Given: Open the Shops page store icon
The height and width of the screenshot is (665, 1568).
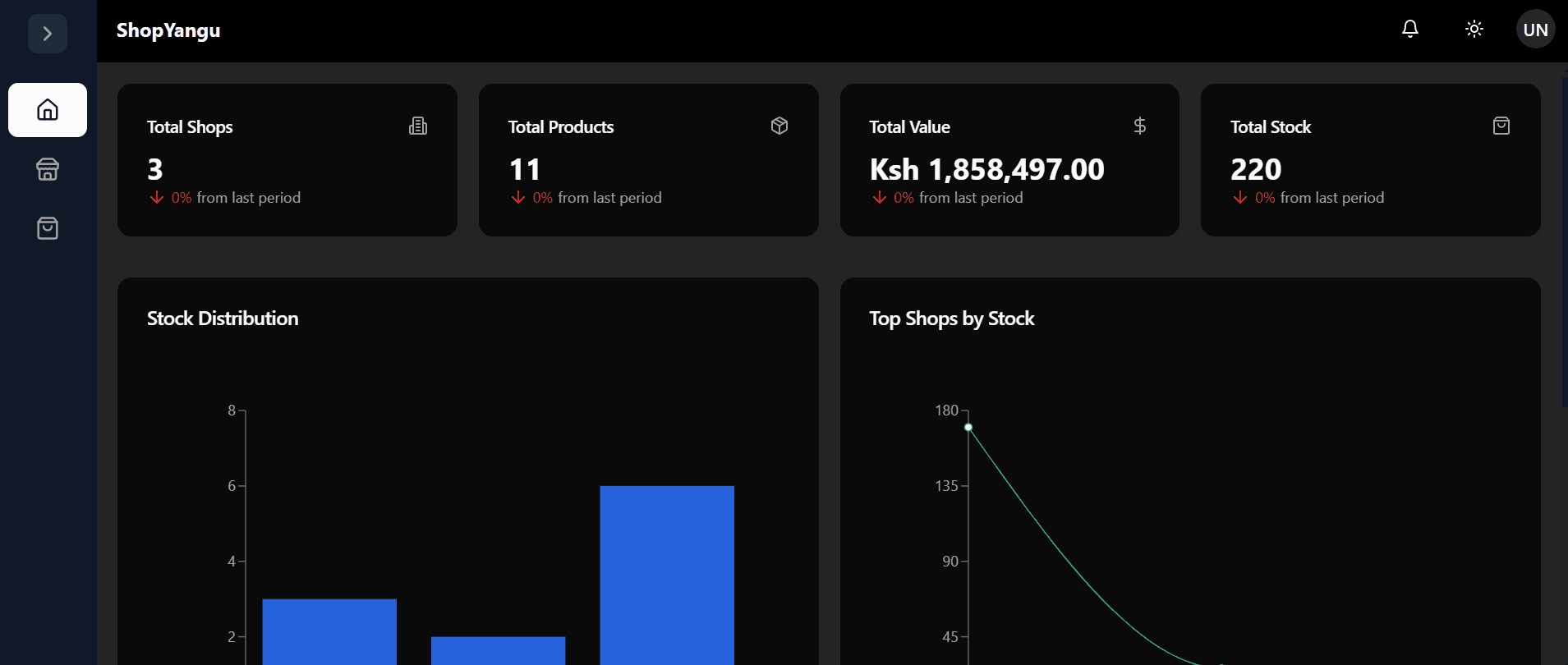Looking at the screenshot, I should click(48, 169).
